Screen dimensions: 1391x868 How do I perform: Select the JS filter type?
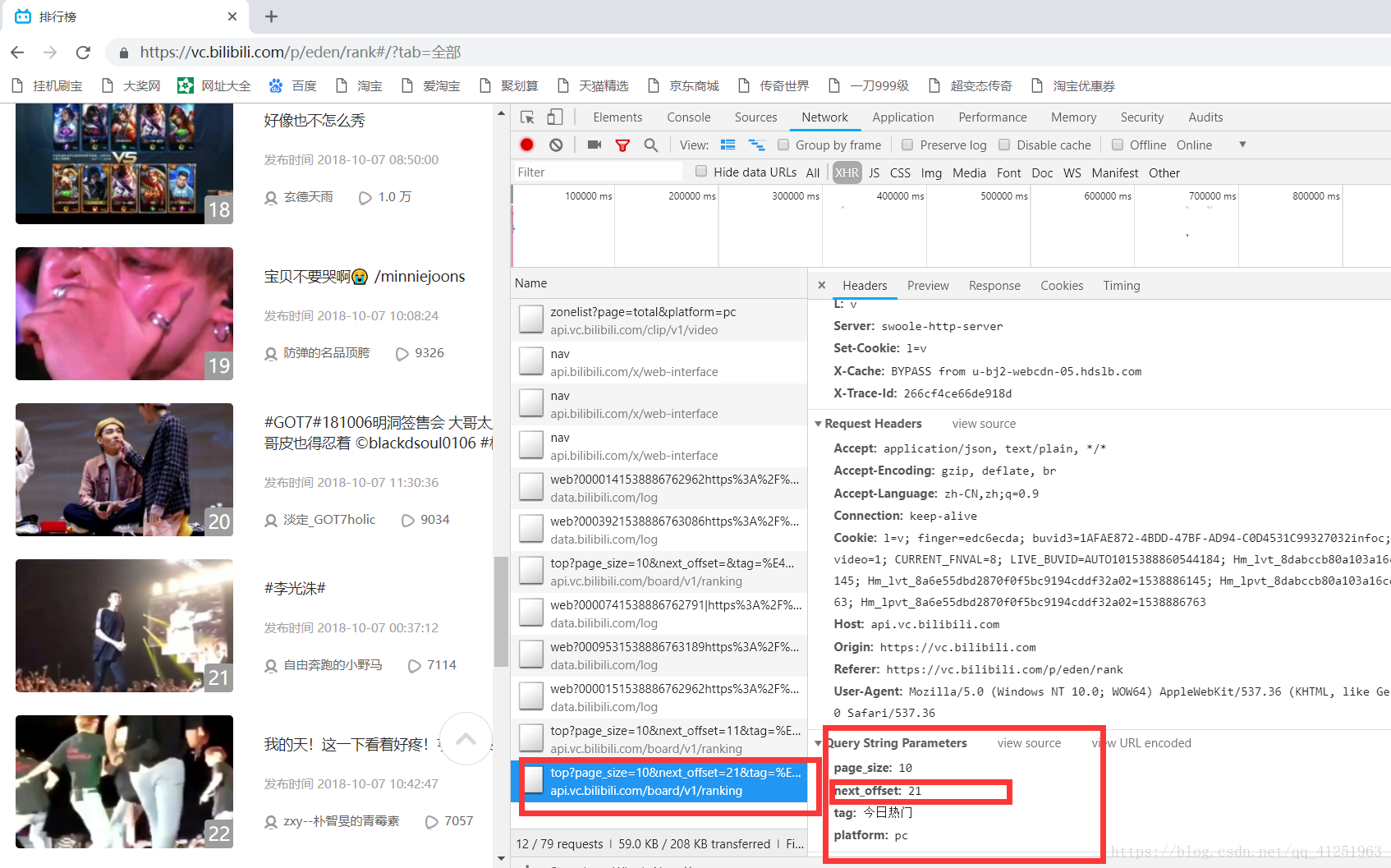click(874, 172)
